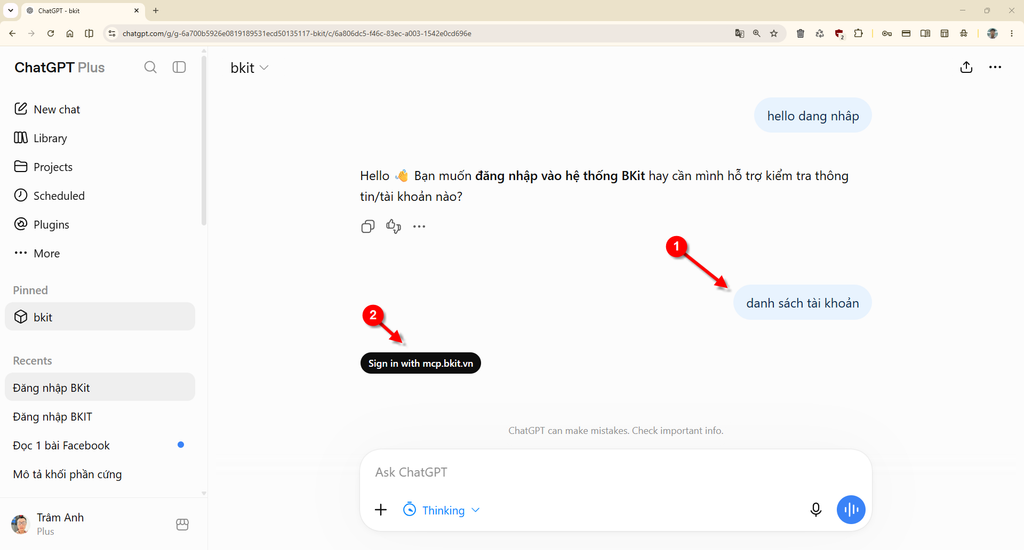
Task: Go forward with the browser forward arrow
Action: (x=31, y=33)
